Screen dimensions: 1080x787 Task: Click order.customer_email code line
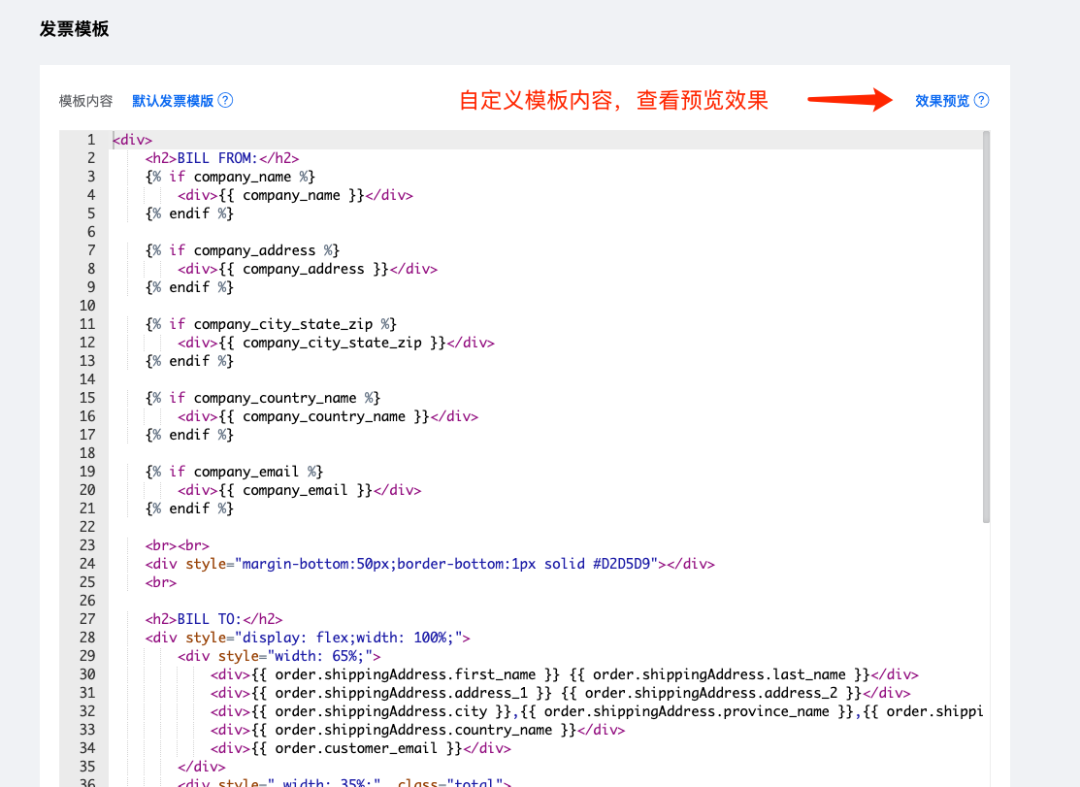coord(360,748)
